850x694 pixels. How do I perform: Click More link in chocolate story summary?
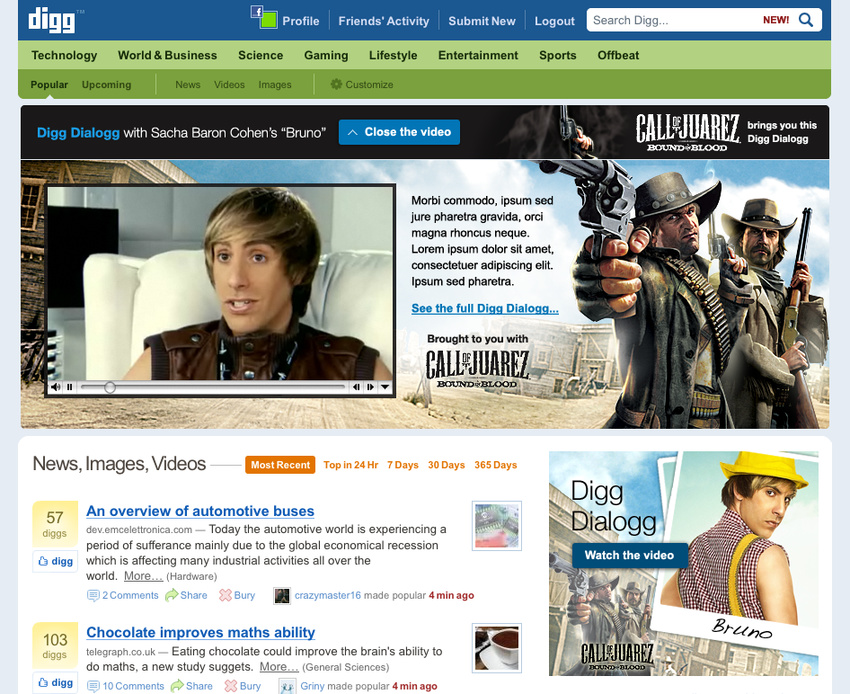click(x=279, y=667)
